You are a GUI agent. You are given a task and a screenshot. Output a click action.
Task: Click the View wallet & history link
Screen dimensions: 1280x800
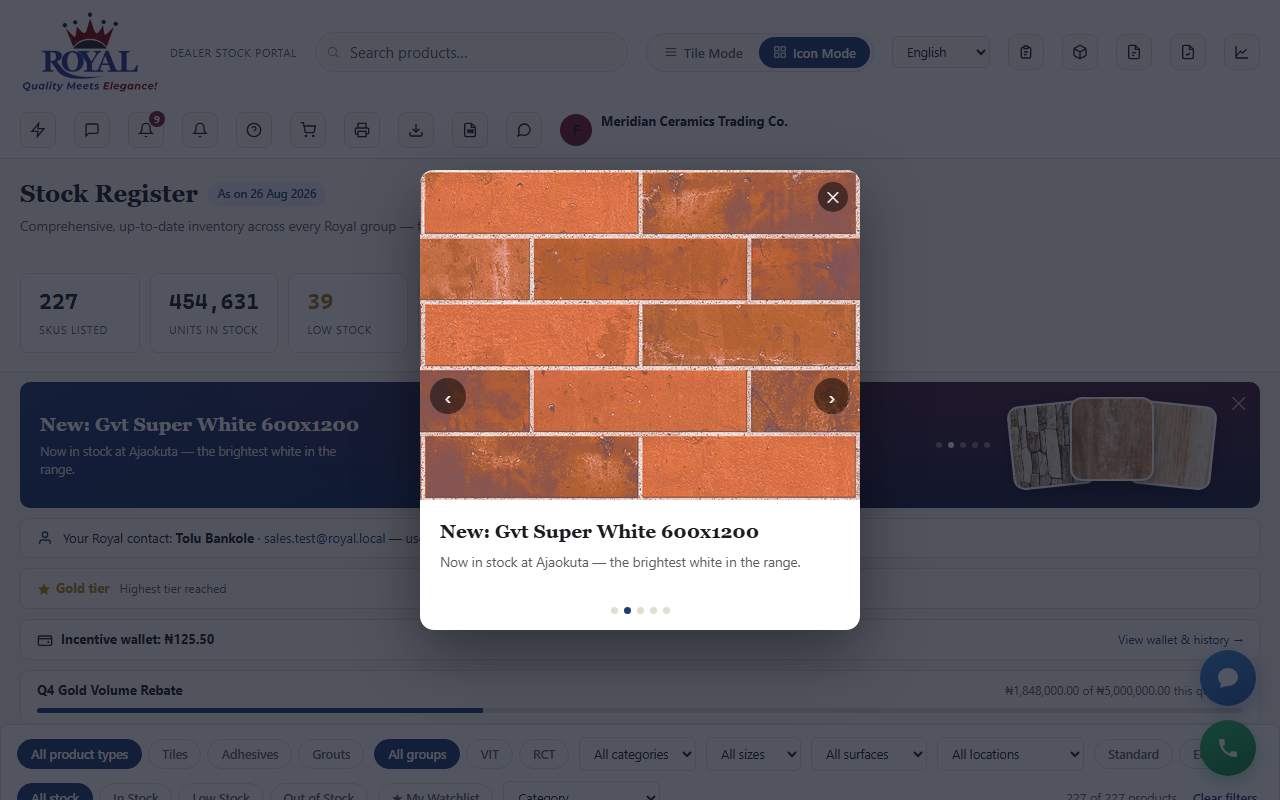1181,640
